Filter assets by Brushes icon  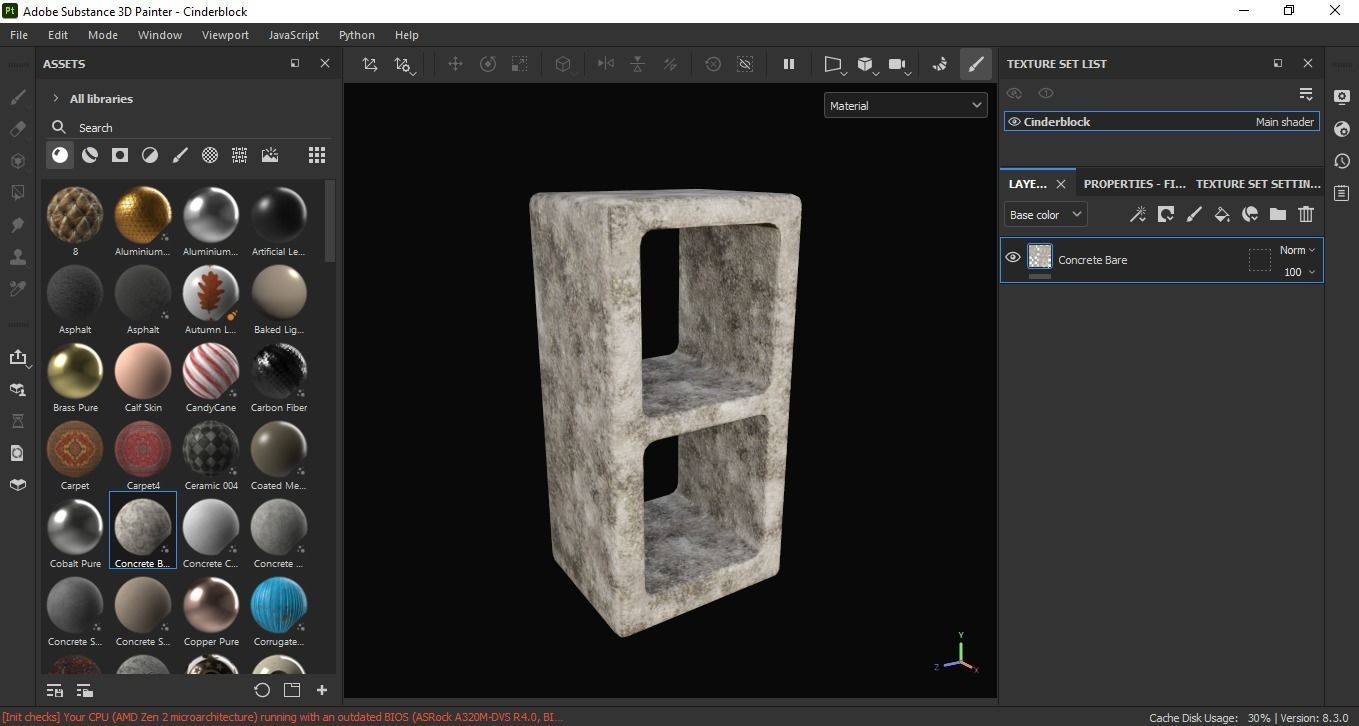click(180, 155)
